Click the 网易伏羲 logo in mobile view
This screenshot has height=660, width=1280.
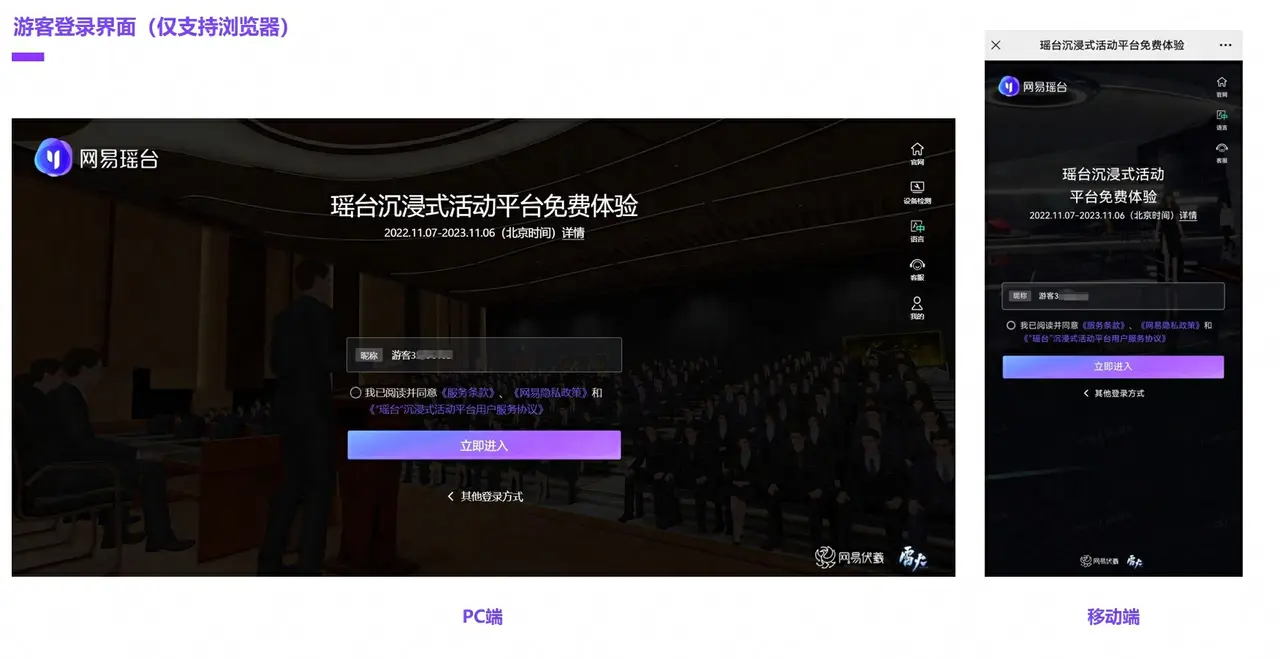point(1100,561)
